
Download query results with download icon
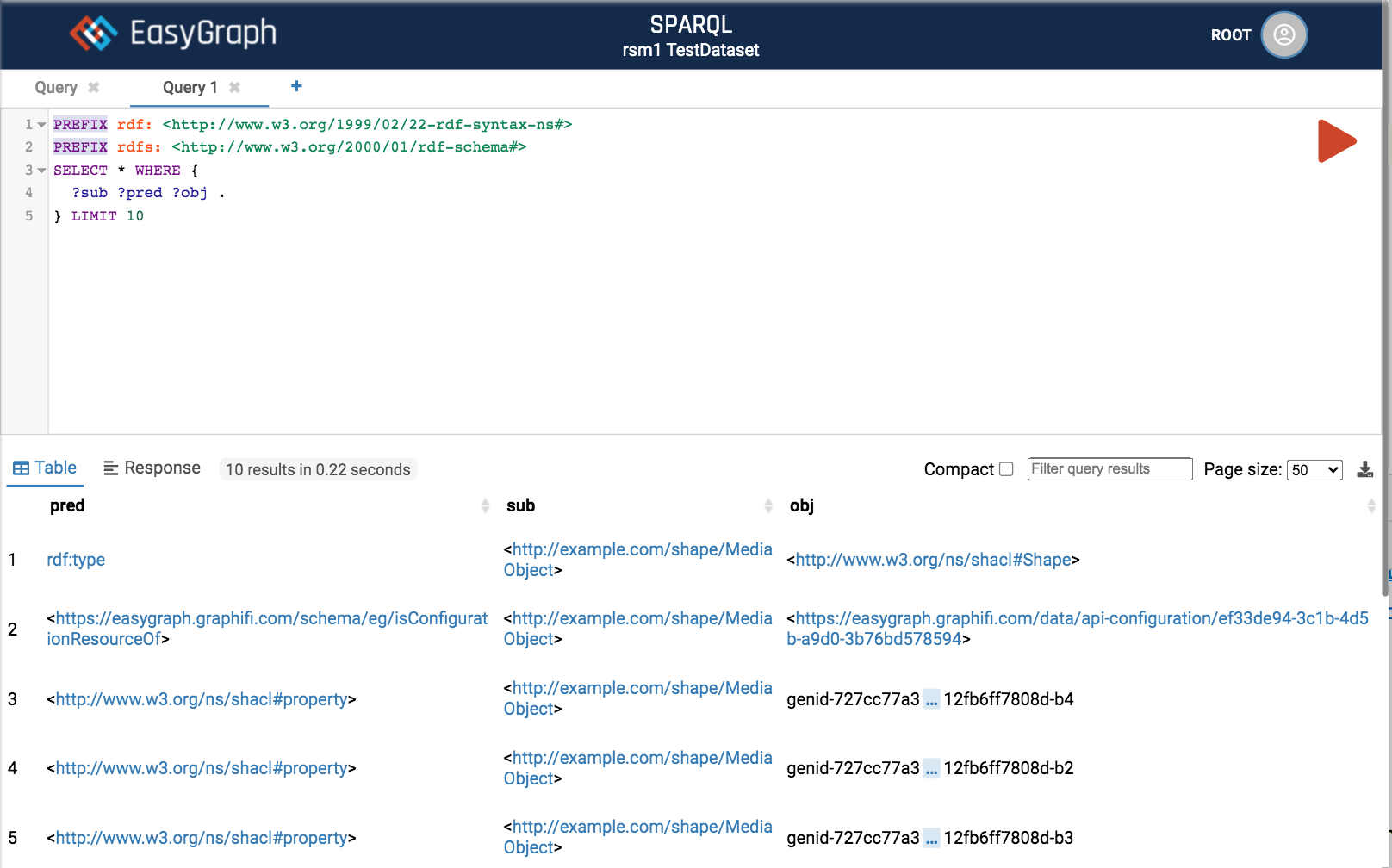[1365, 469]
